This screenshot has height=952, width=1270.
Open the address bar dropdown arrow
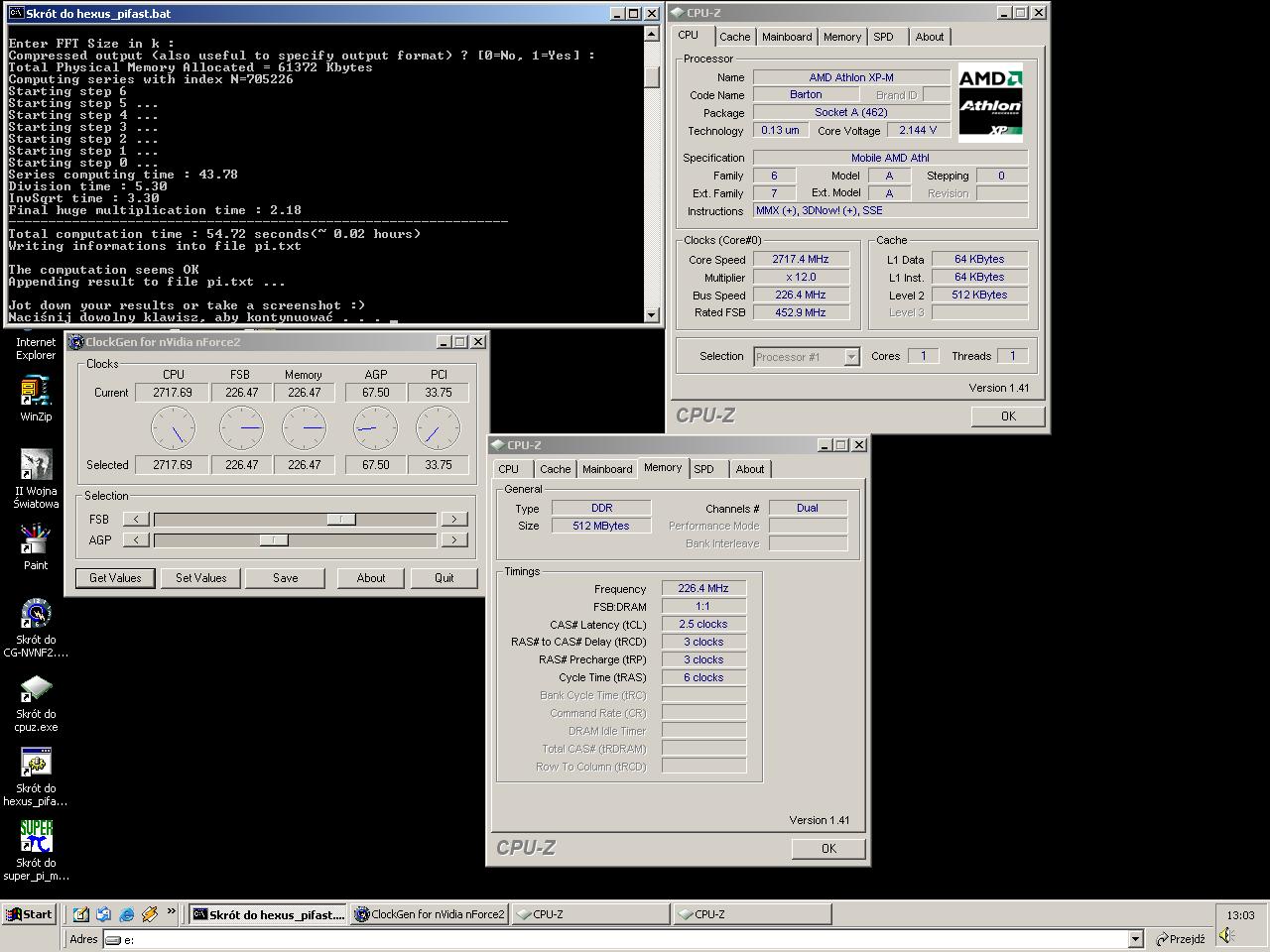[x=1136, y=939]
